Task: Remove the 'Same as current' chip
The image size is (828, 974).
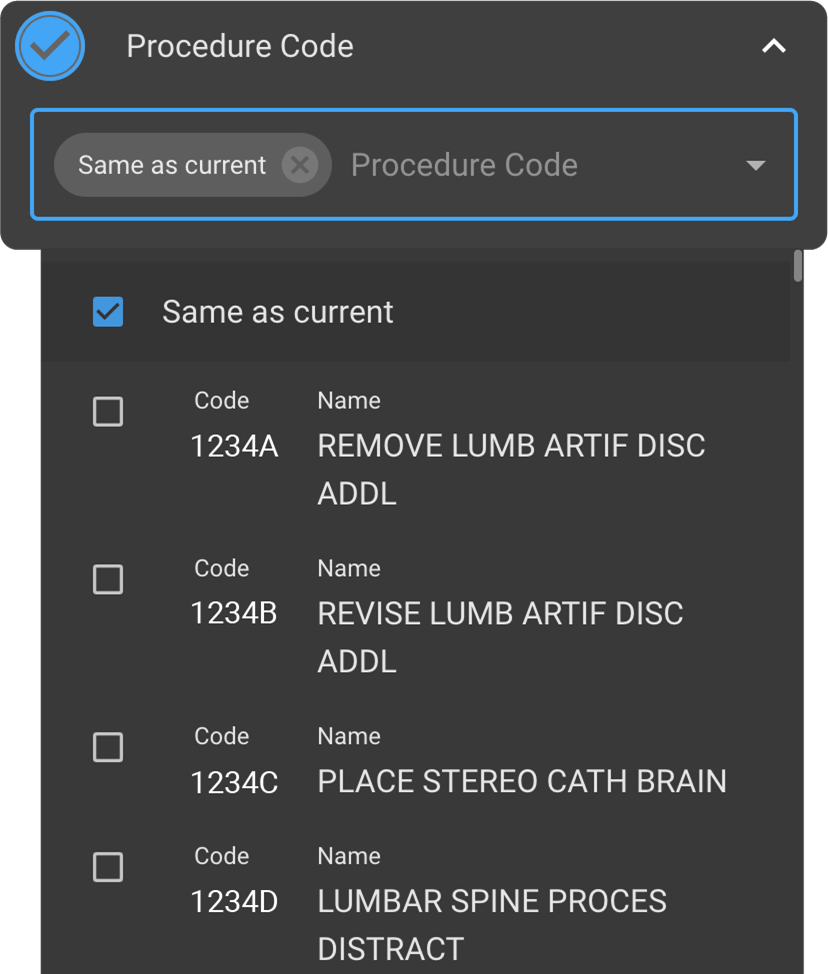Action: [299, 165]
